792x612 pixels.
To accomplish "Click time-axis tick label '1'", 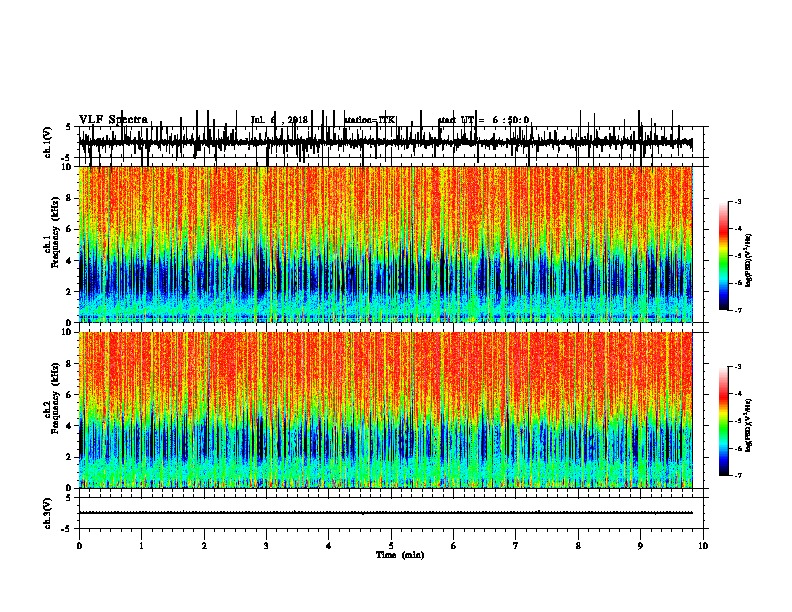I will 141,546.
